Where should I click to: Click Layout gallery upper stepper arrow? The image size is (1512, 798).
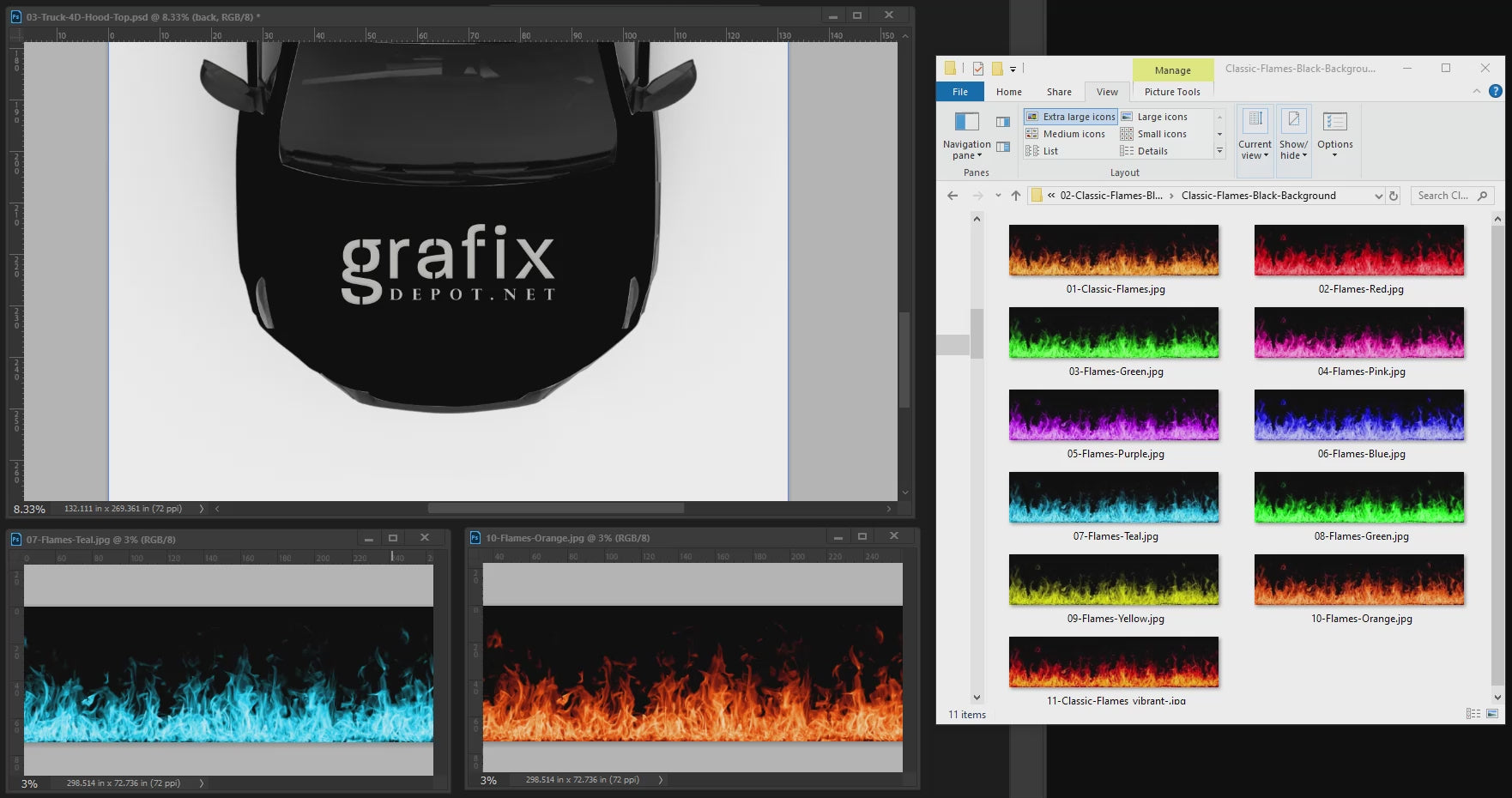coord(1219,117)
